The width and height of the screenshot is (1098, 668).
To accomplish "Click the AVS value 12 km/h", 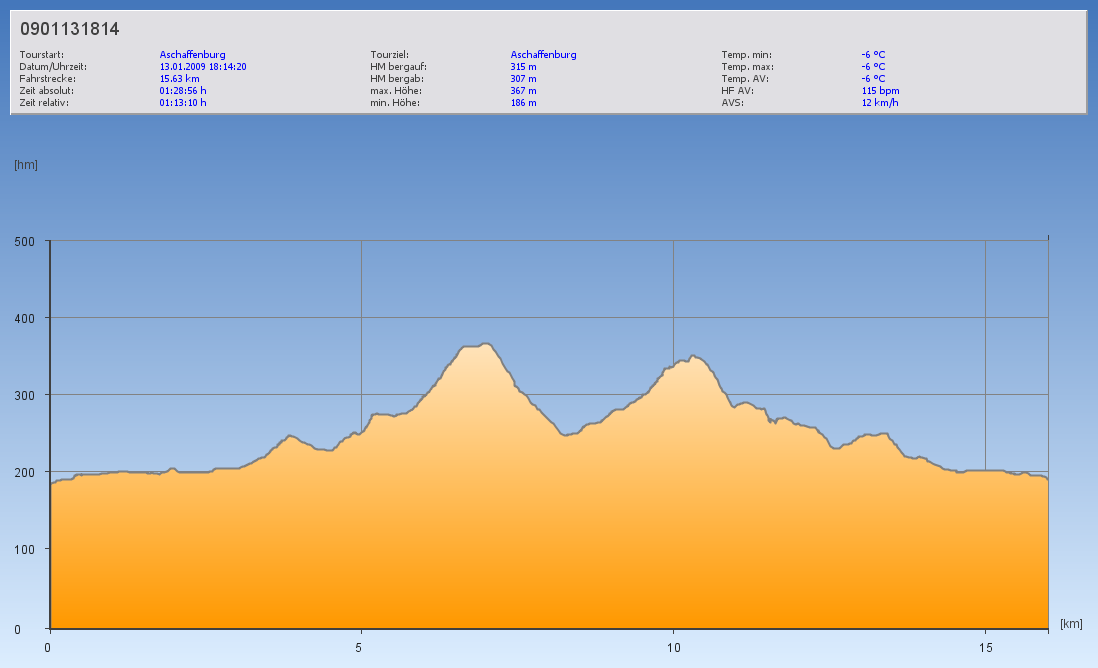I will (877, 102).
